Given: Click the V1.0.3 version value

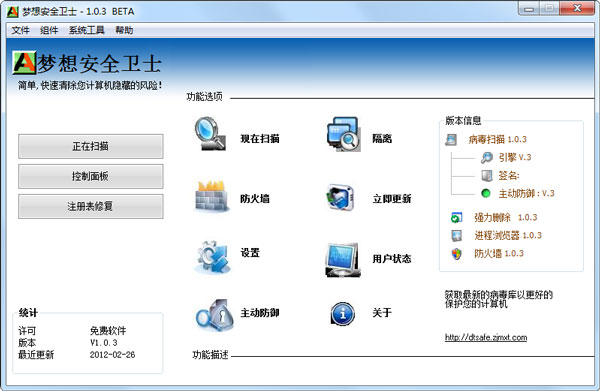Looking at the screenshot, I should click(x=104, y=342).
